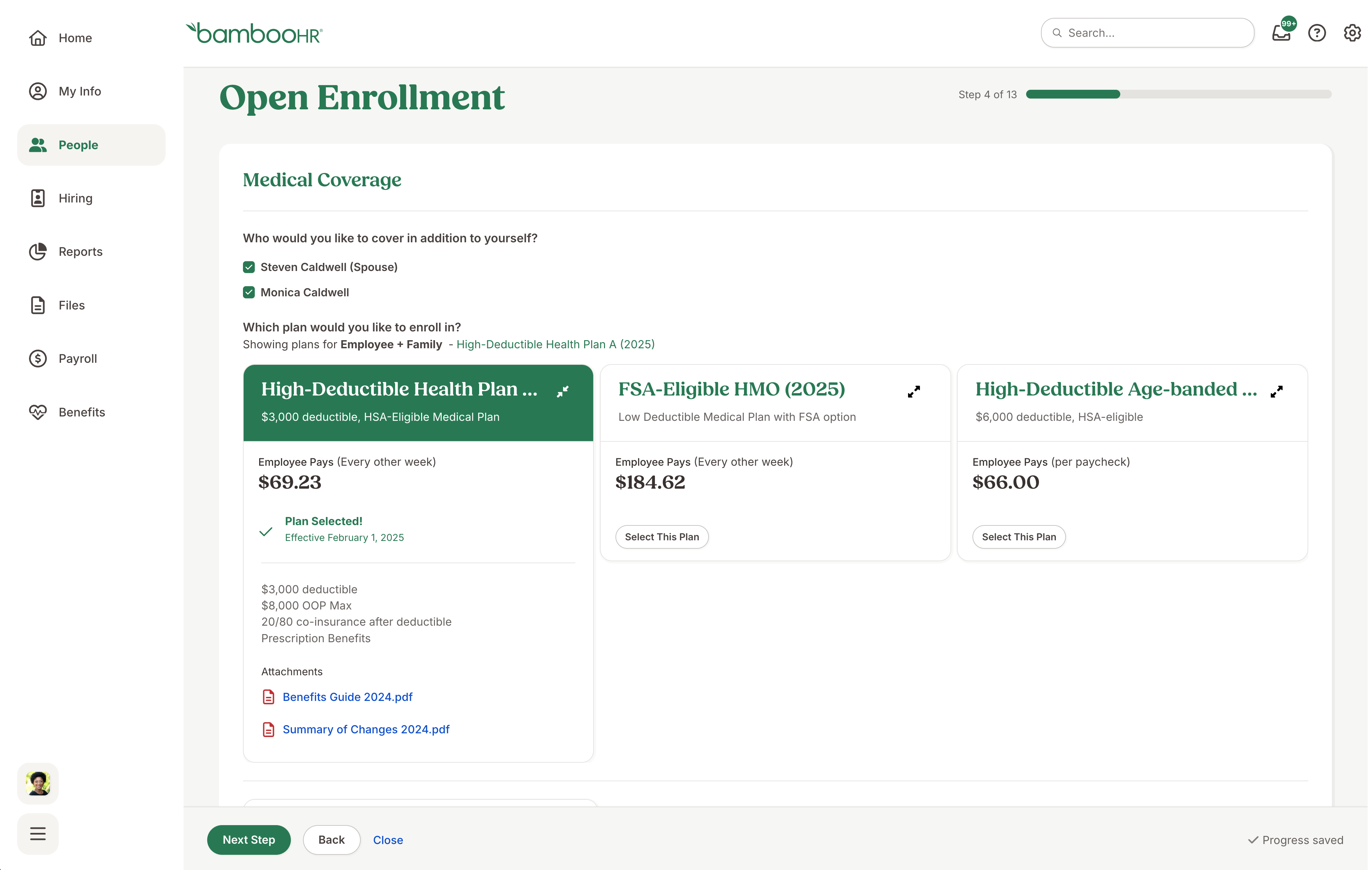Viewport: 1372px width, 870px height.
Task: Click the Next Step button
Action: [x=249, y=840]
